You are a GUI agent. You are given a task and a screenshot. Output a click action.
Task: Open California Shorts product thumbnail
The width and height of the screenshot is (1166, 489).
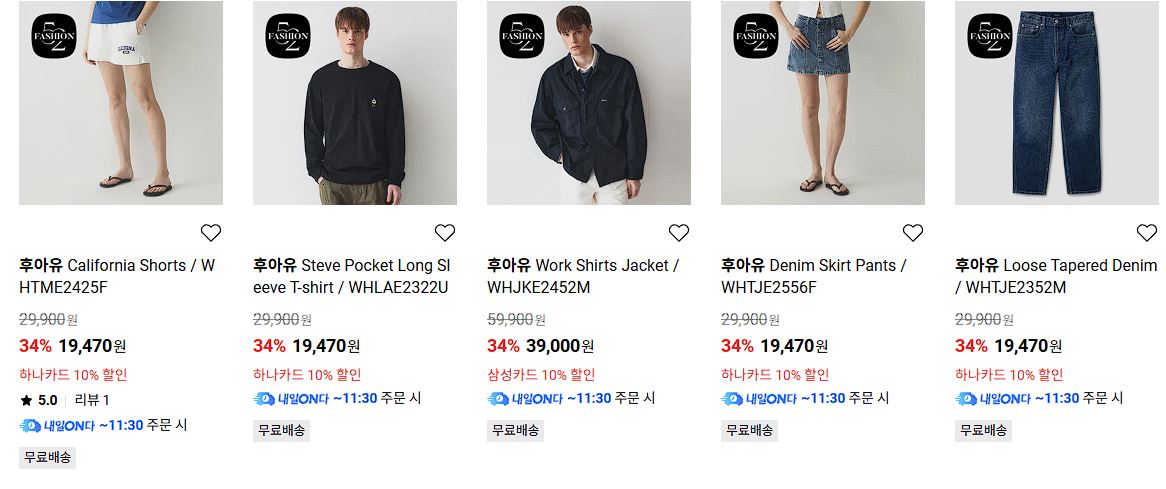[120, 103]
